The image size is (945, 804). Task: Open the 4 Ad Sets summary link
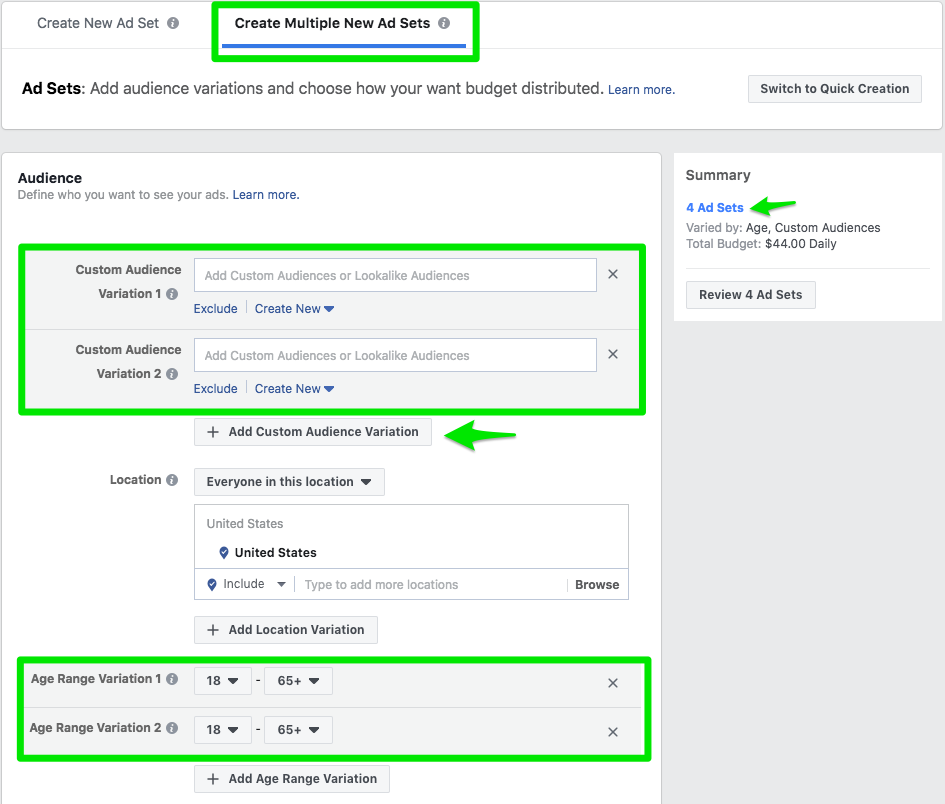click(x=714, y=207)
